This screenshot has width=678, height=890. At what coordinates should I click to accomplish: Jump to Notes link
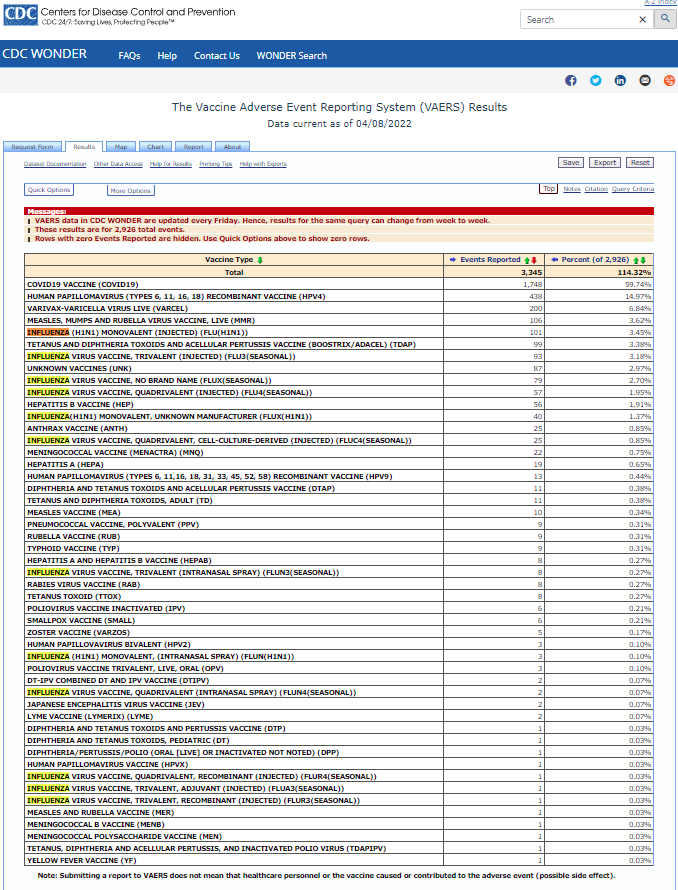pos(572,189)
